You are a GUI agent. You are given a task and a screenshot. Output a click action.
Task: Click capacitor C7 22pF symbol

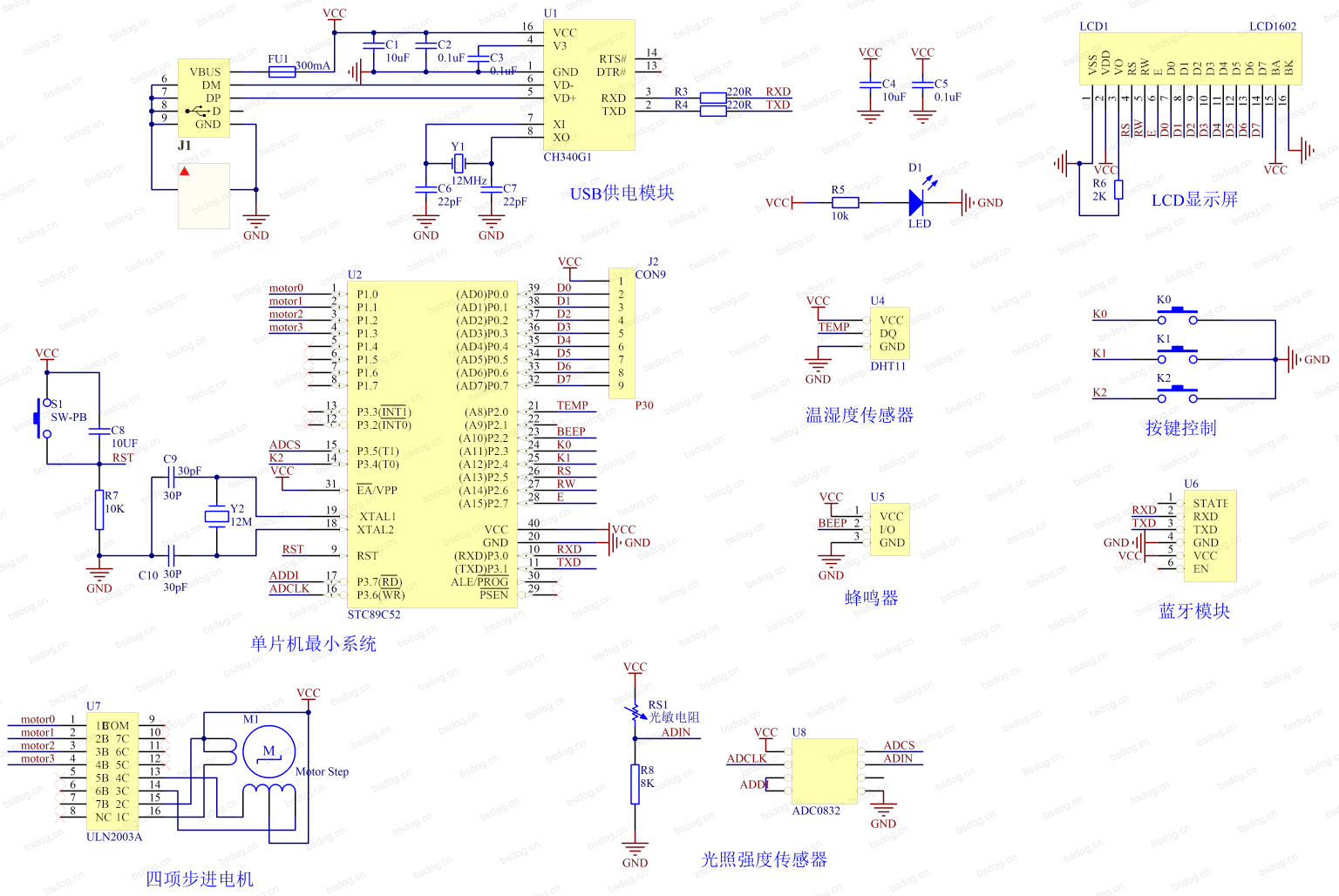coord(492,189)
